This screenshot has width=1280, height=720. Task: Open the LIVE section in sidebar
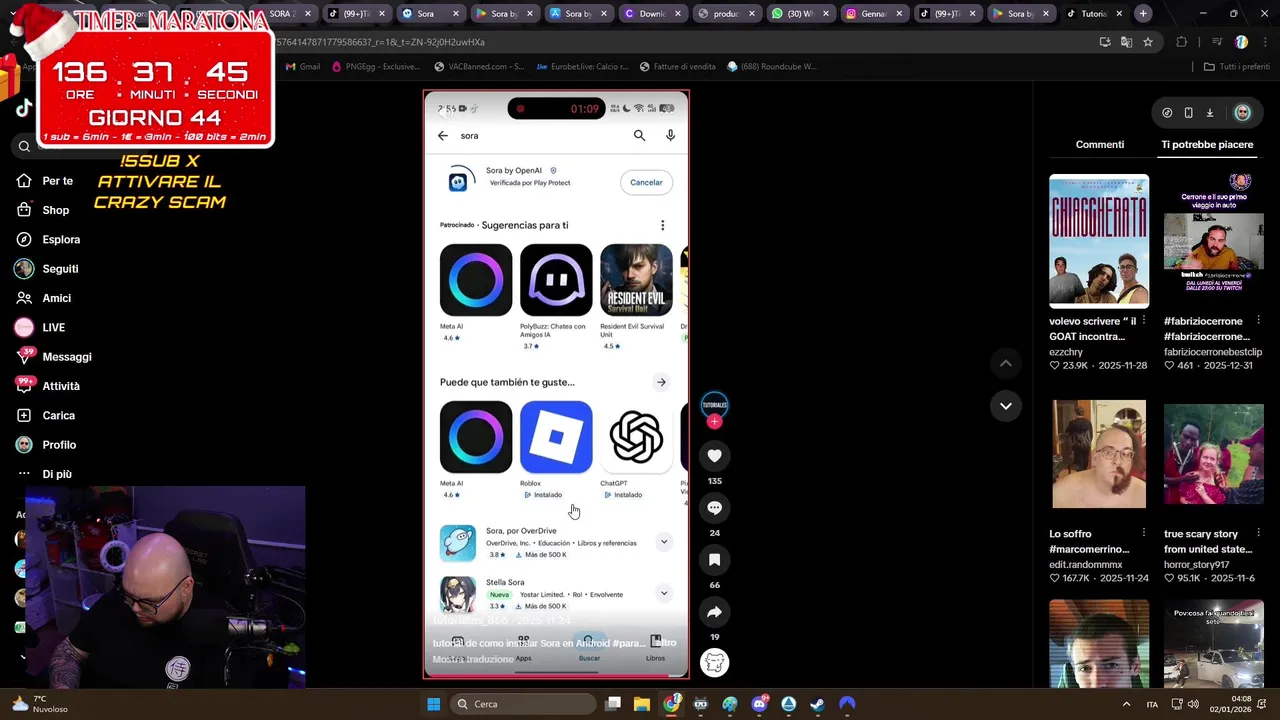pyautogui.click(x=41, y=327)
